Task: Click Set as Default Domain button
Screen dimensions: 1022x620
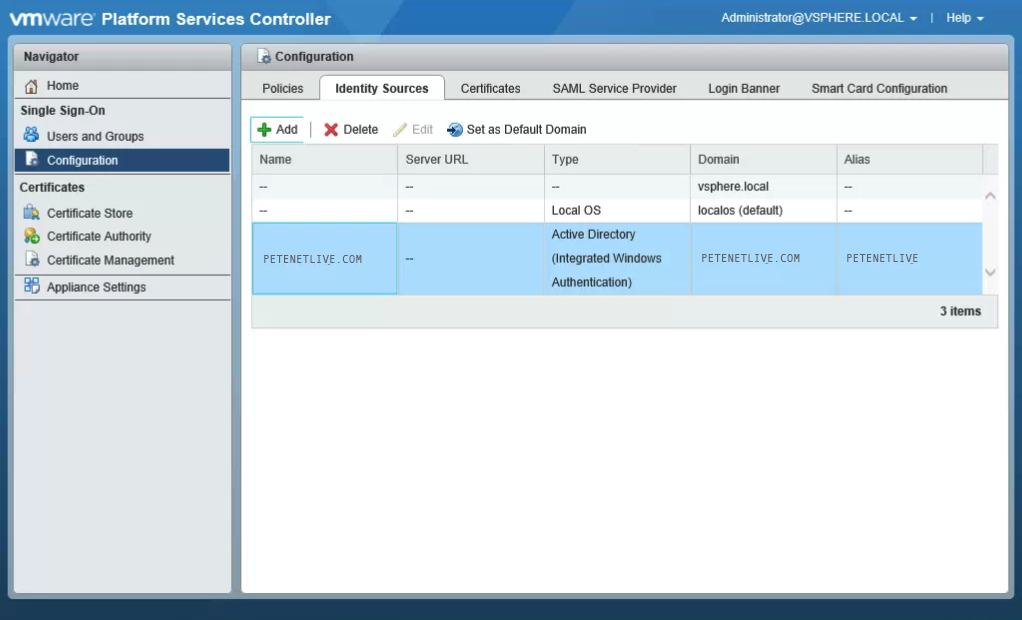Action: pyautogui.click(x=517, y=130)
